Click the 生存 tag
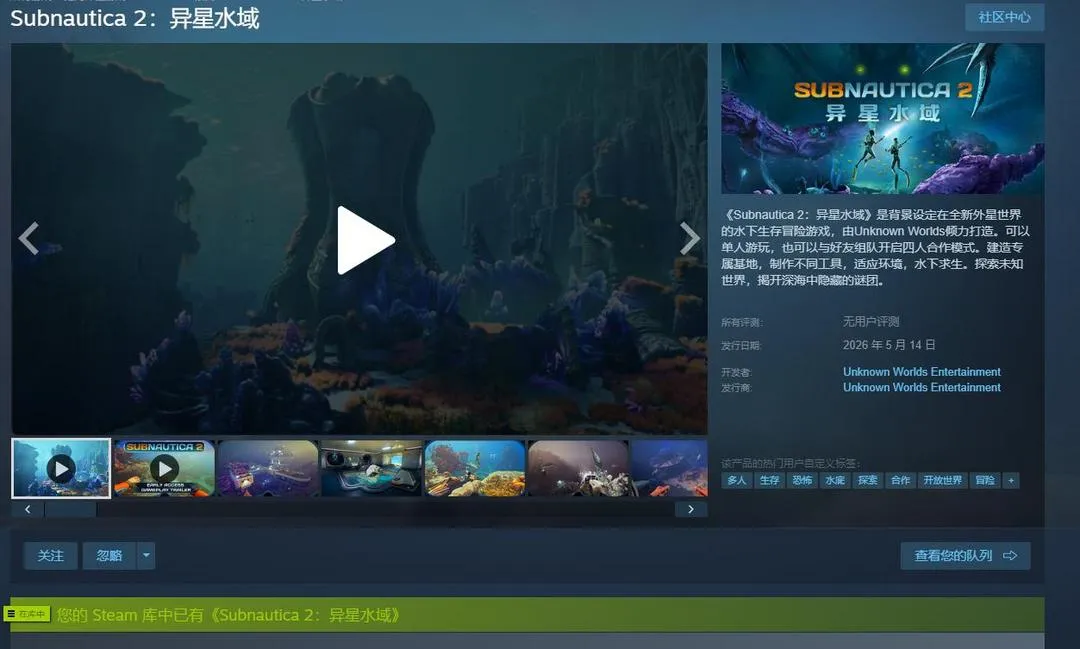This screenshot has height=649, width=1080. coord(769,480)
